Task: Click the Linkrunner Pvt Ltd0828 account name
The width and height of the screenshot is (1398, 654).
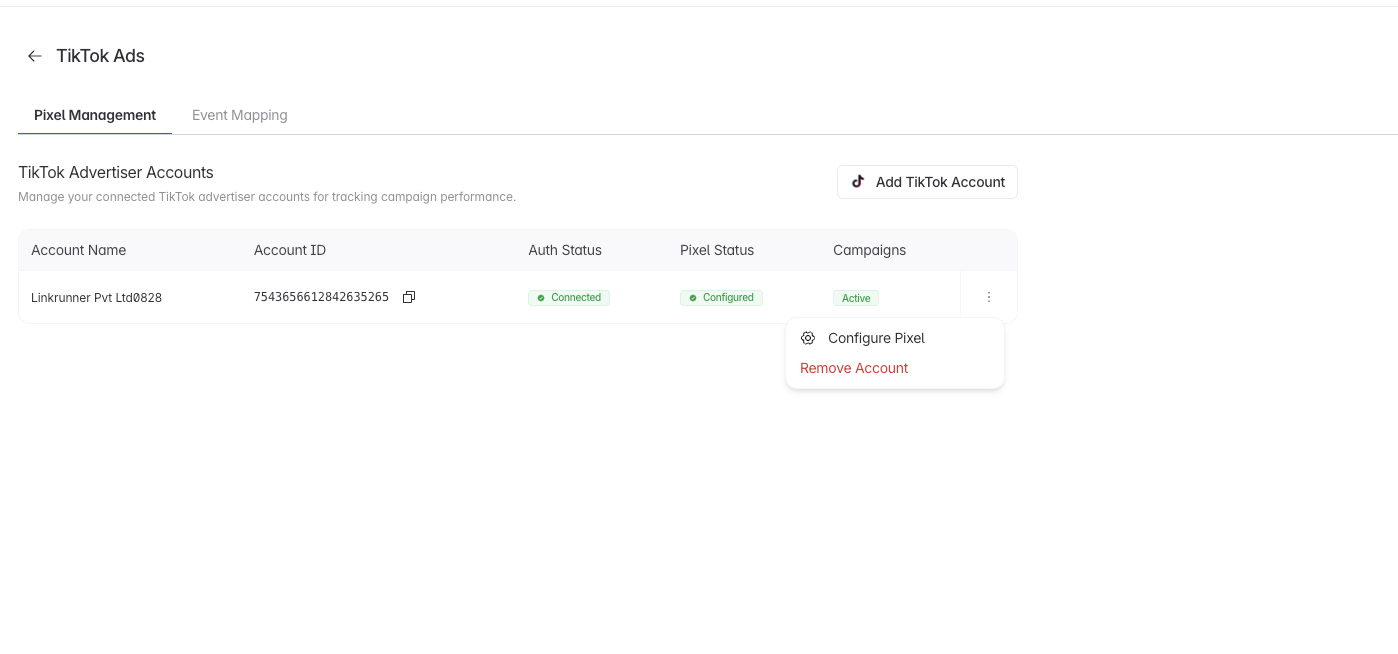Action: (96, 297)
